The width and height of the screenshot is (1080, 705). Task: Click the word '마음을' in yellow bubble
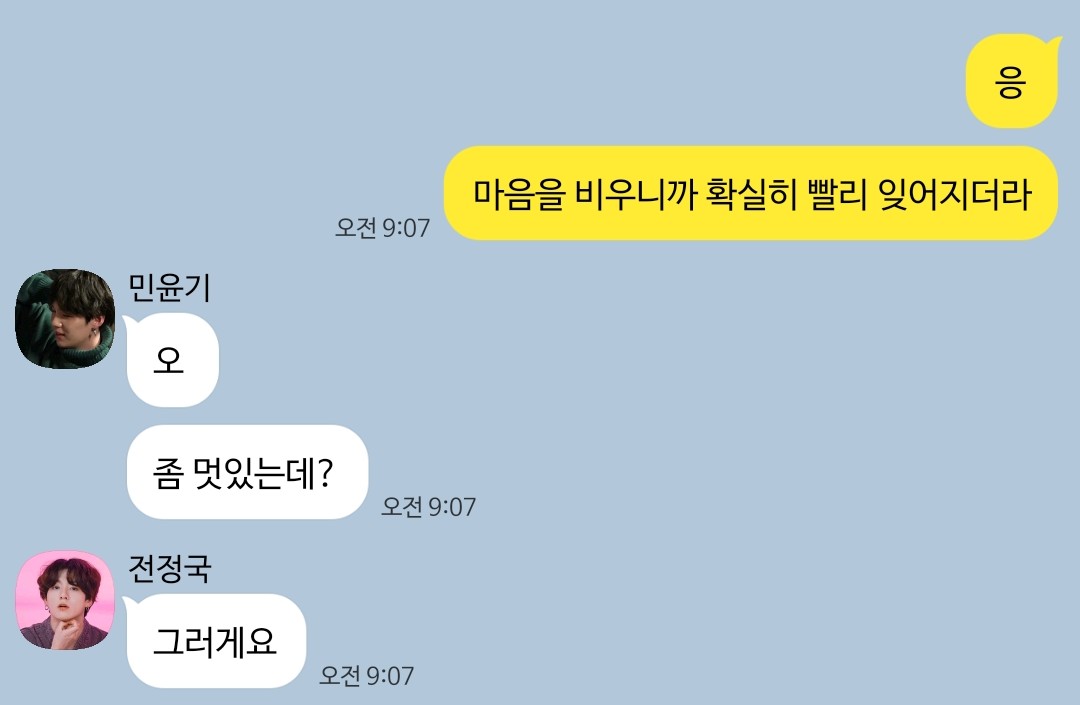pyautogui.click(x=519, y=194)
